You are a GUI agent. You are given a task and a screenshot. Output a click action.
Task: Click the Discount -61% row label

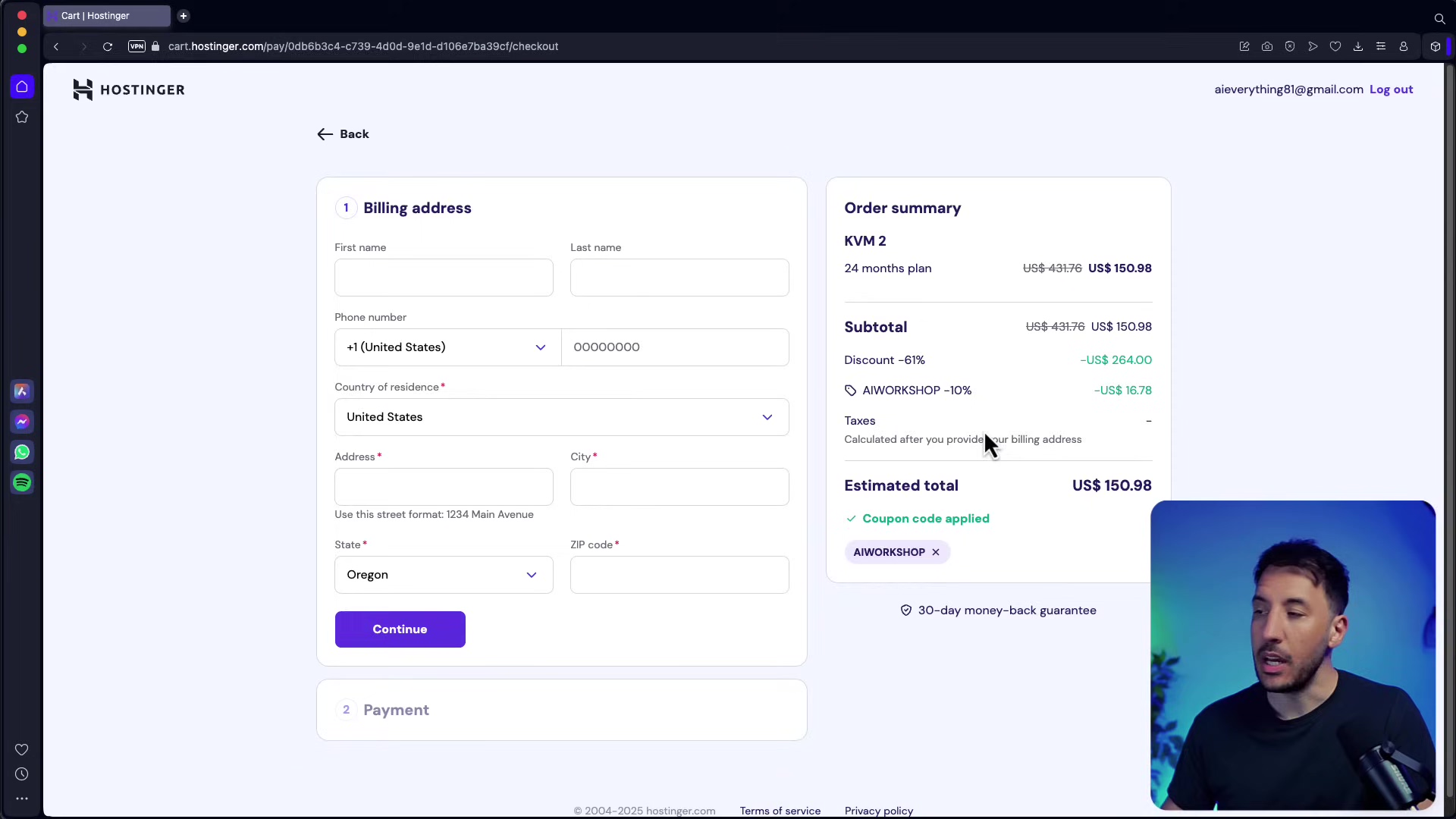884,360
